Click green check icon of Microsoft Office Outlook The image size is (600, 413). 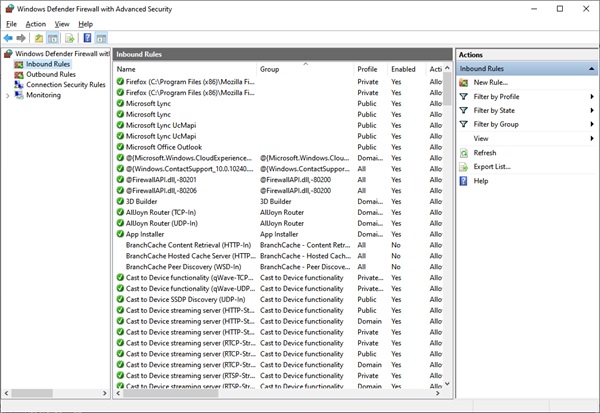tap(120, 147)
